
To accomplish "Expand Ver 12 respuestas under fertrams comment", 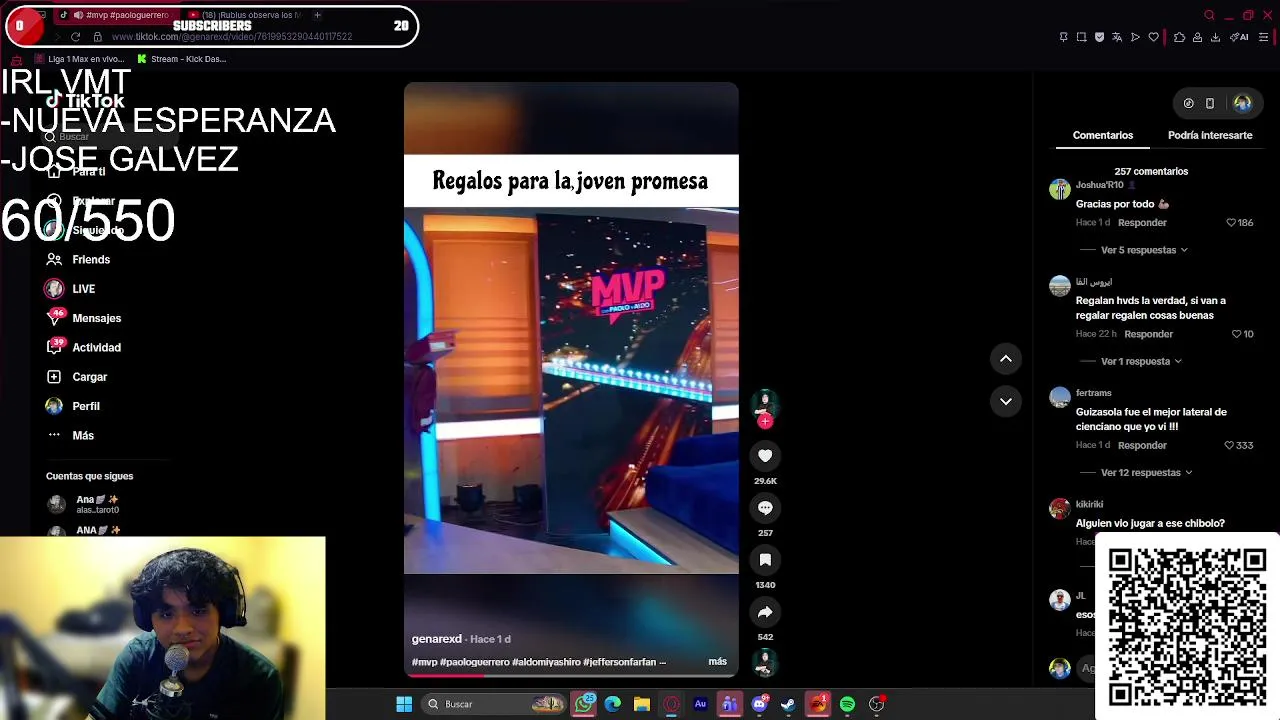I will tap(1146, 472).
